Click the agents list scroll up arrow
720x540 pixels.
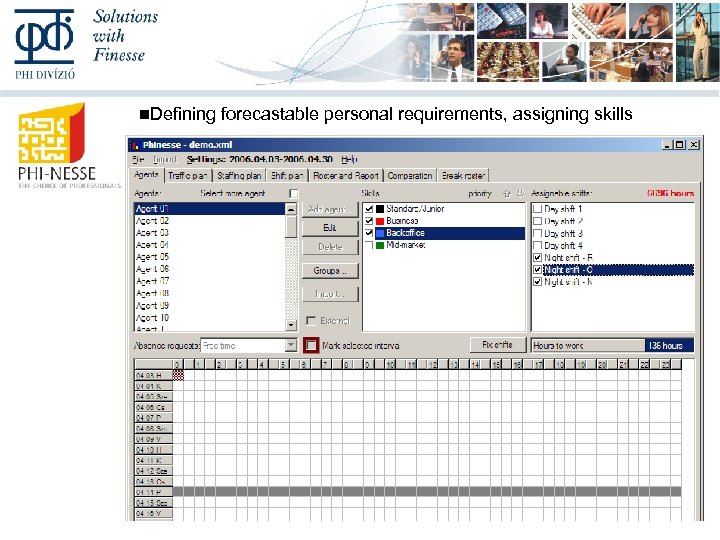pyautogui.click(x=291, y=209)
